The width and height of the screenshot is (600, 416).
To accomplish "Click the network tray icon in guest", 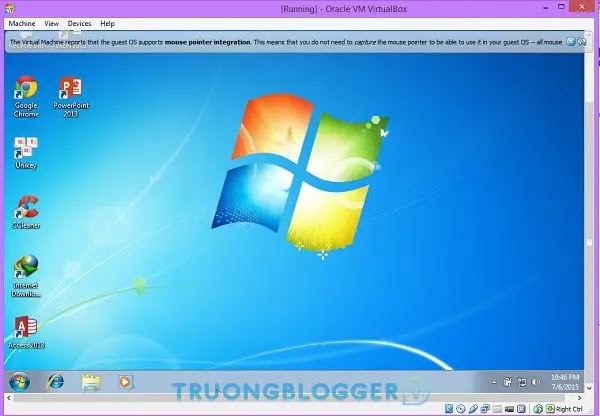I will pyautogui.click(x=522, y=382).
